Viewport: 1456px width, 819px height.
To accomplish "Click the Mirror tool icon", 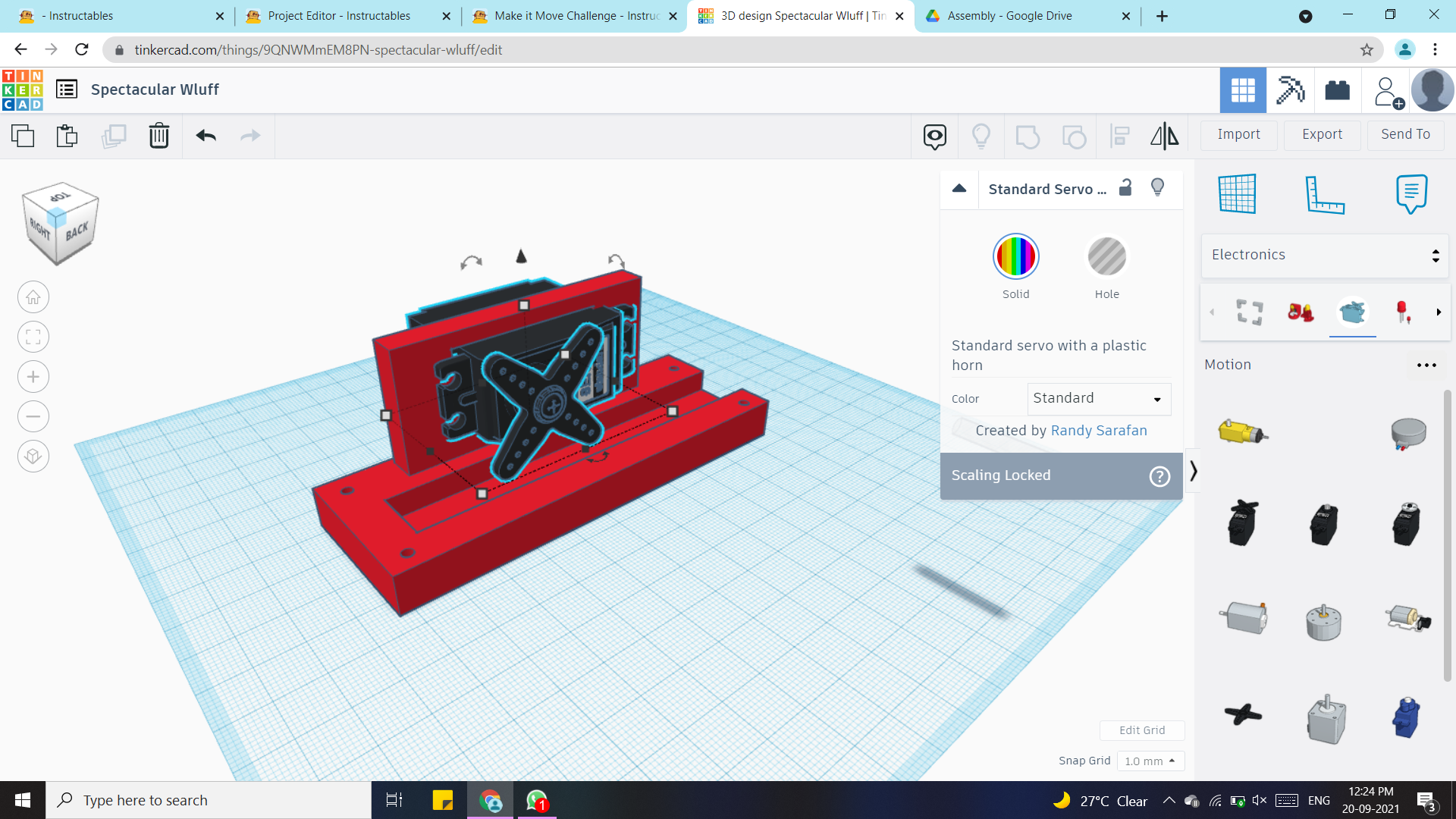I will pyautogui.click(x=1164, y=136).
